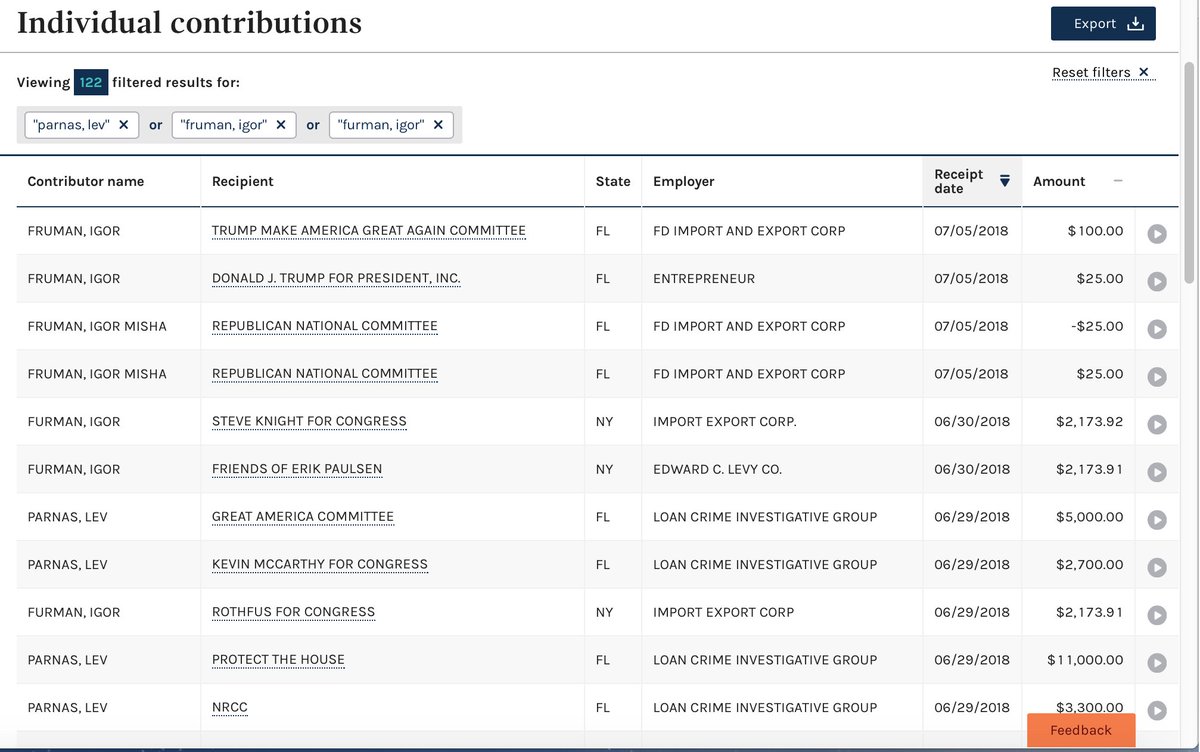Sort by the Amount column header
Image resolution: width=1200 pixels, height=752 pixels.
tap(1078, 181)
